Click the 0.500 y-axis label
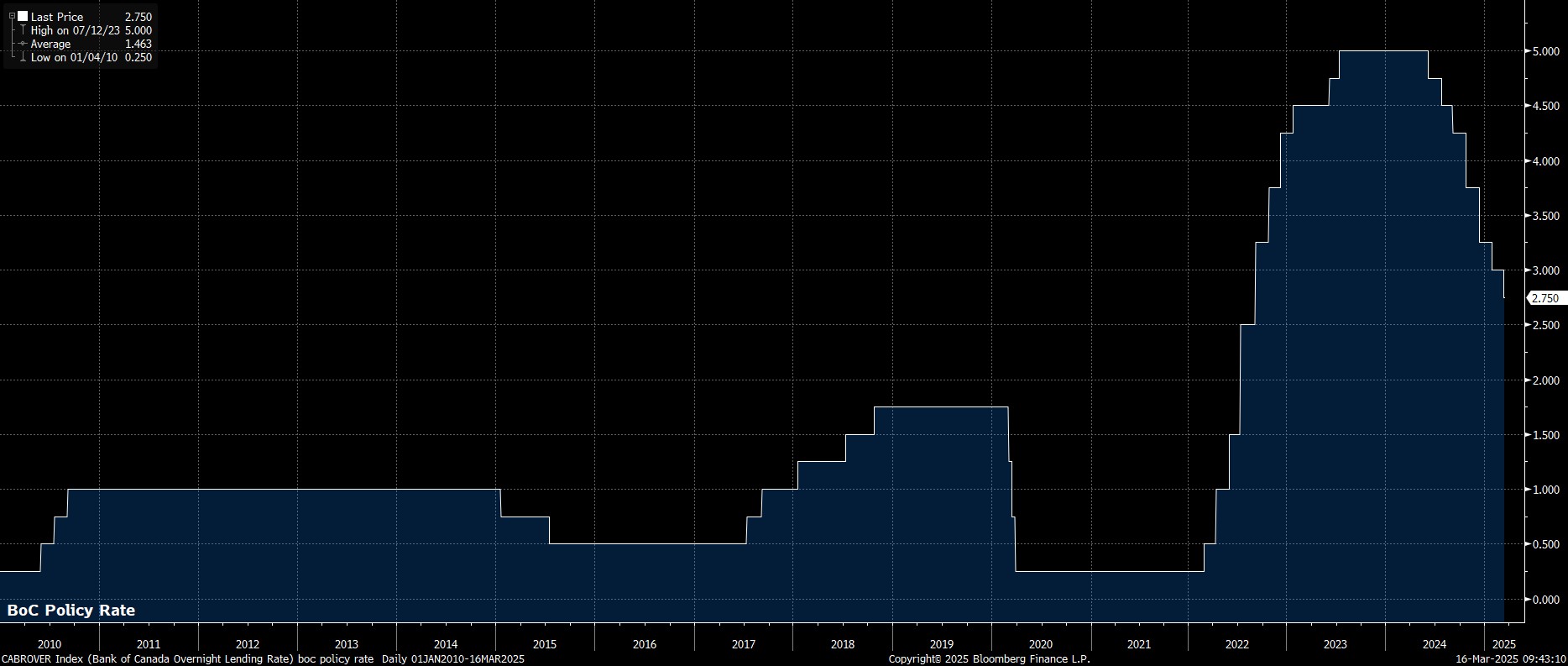Image resolution: width=1568 pixels, height=666 pixels. click(x=1545, y=545)
